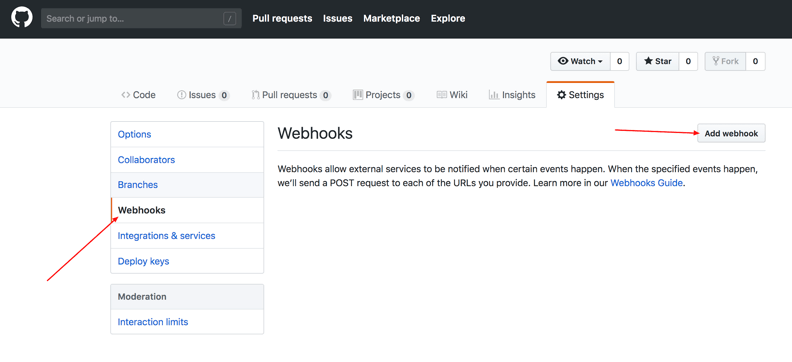Click the star icon on Star button
The image size is (792, 362).
point(649,62)
